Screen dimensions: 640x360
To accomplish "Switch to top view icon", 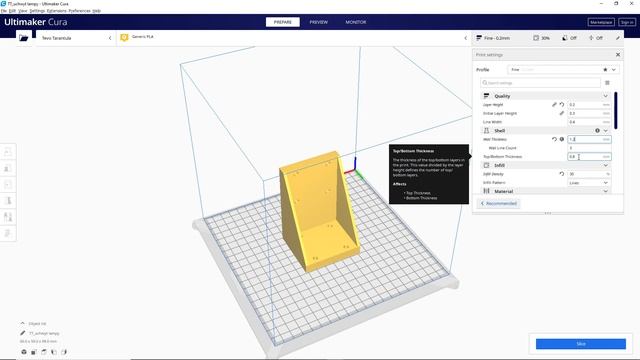I will pos(44,352).
